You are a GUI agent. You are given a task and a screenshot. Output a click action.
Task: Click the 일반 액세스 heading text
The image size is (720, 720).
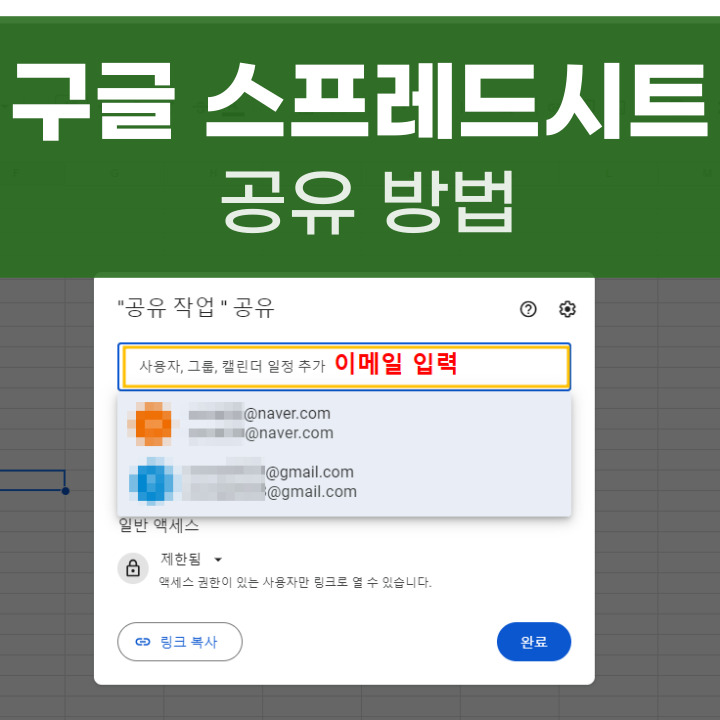(x=158, y=524)
